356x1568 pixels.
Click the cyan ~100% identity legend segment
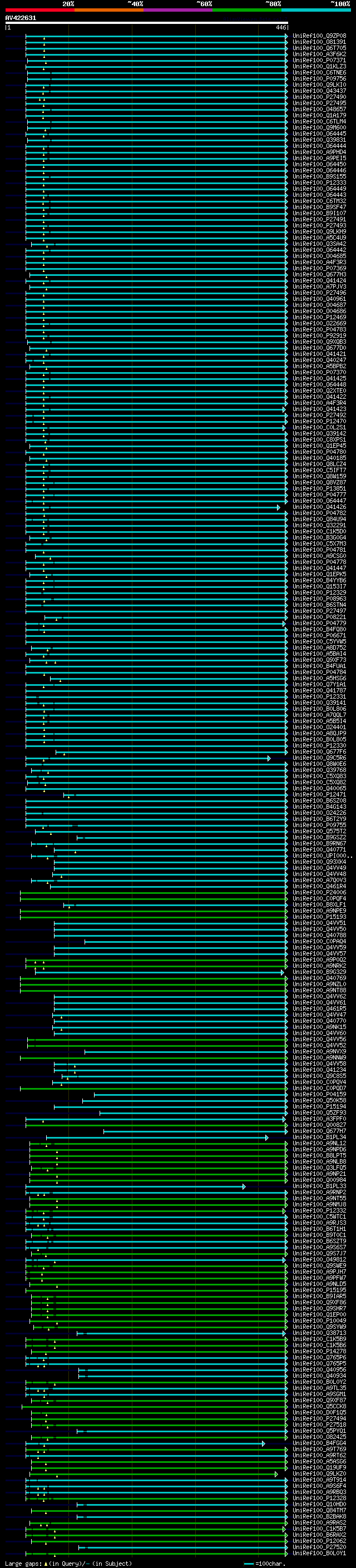point(316,11)
